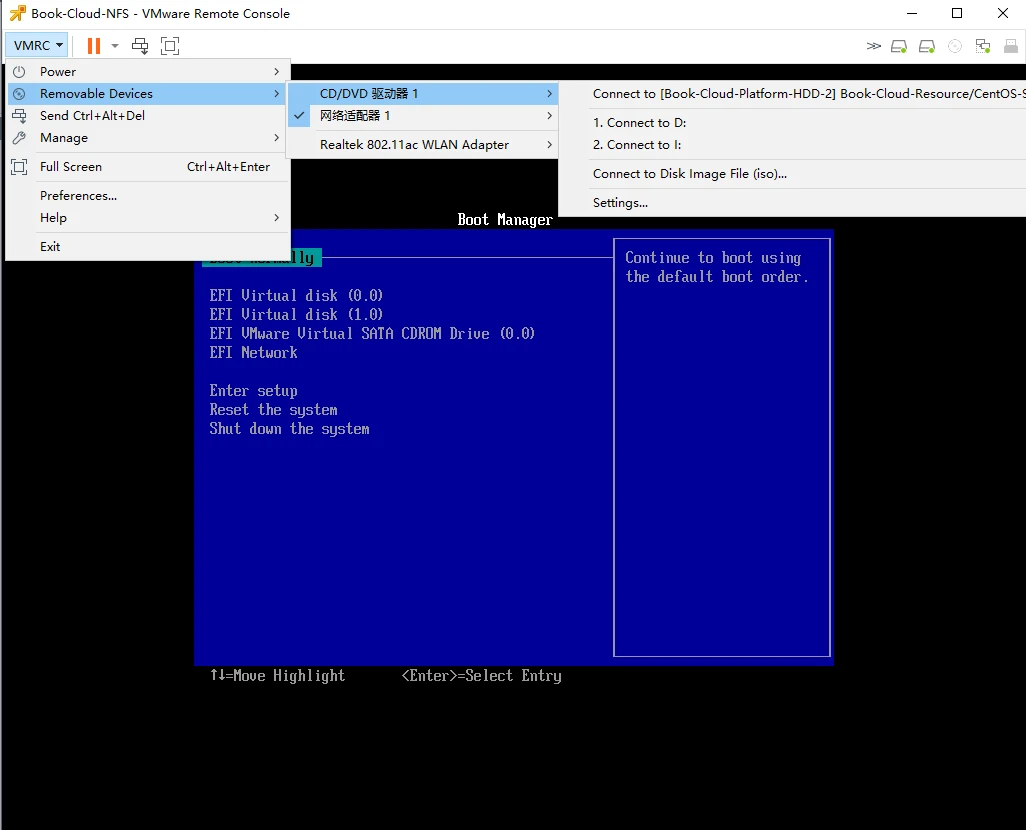
Task: Click the first hard disk status icon
Action: pyautogui.click(x=899, y=46)
